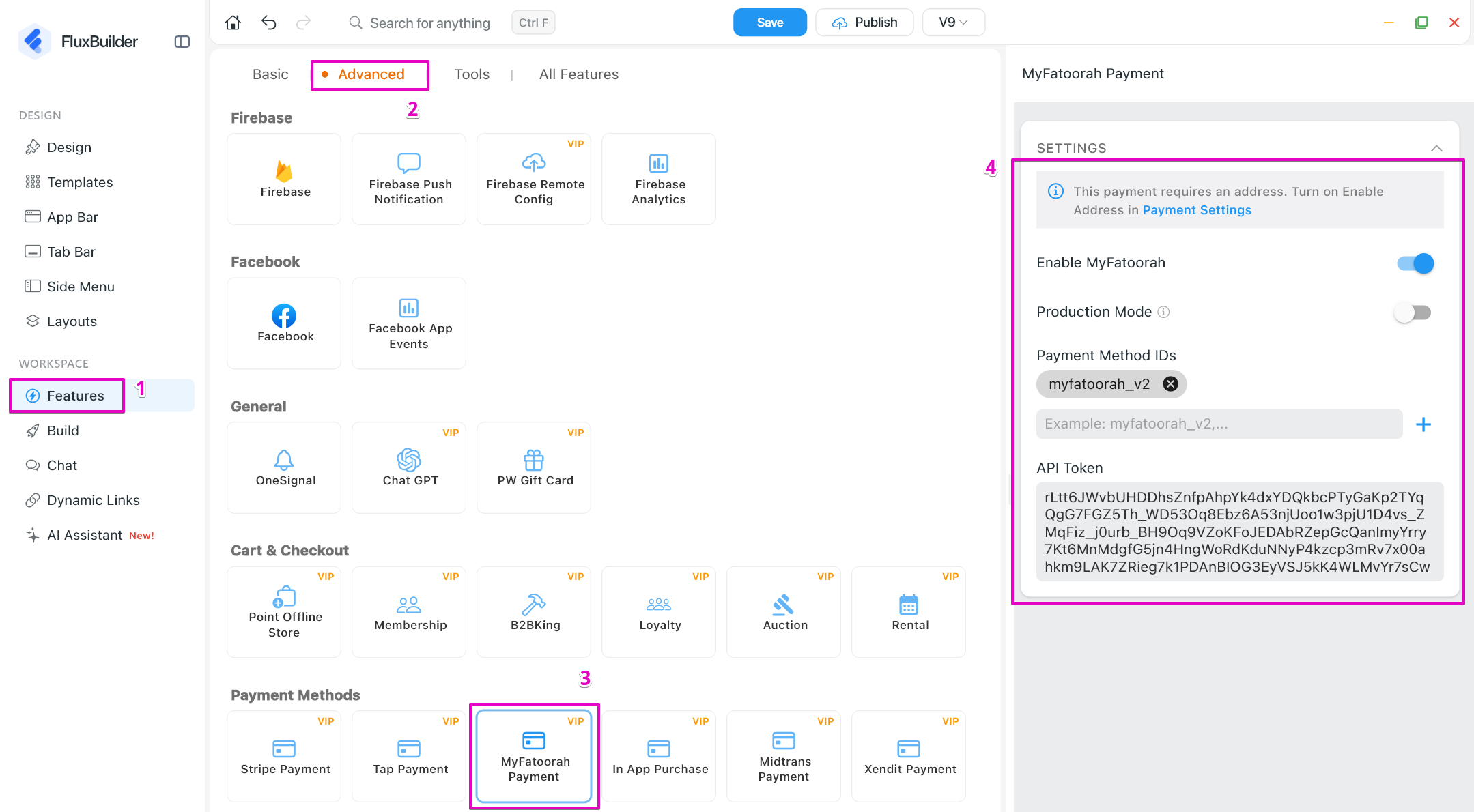Open Firebase Analytics feature

[659, 179]
